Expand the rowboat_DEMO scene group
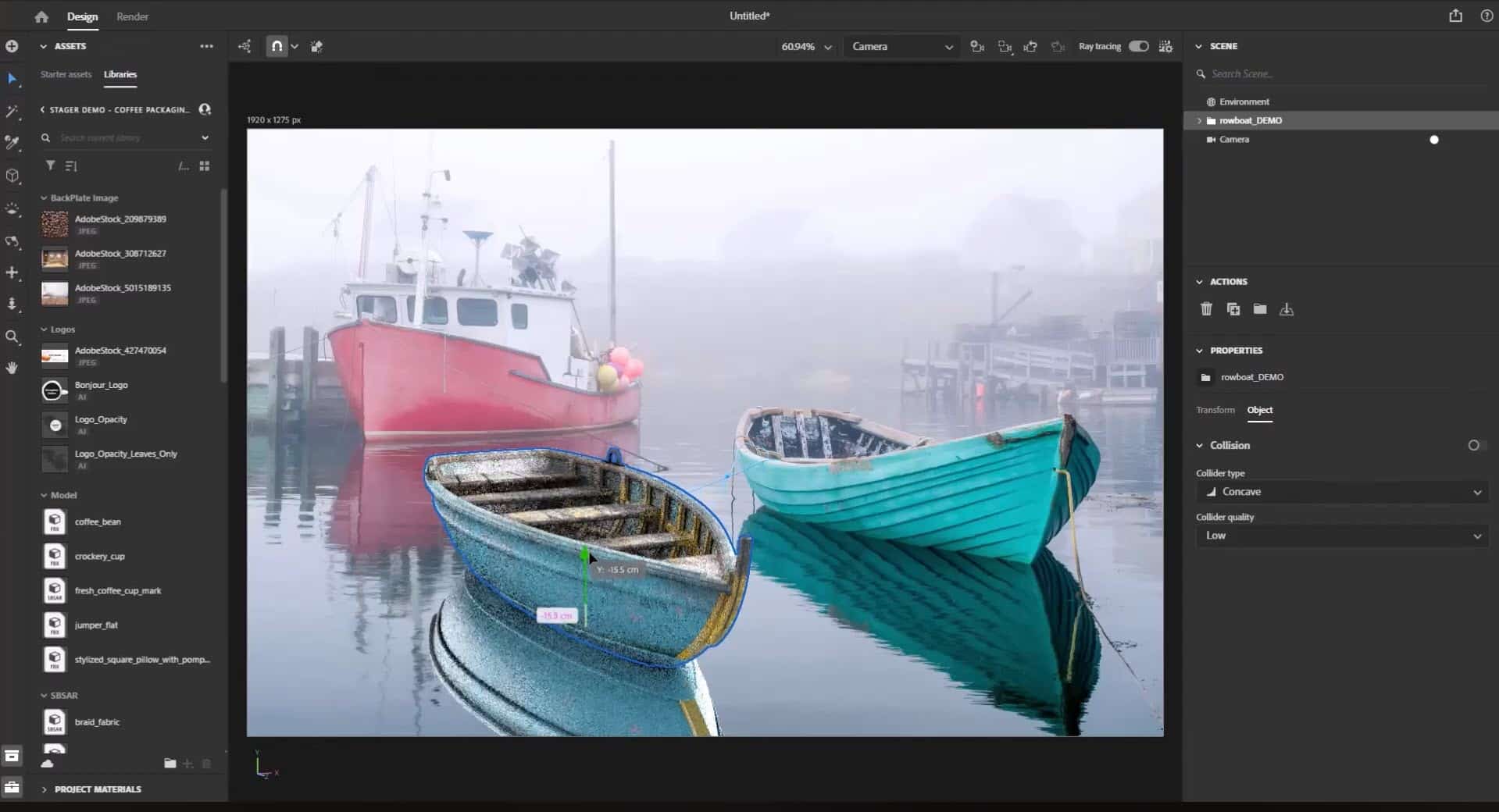Viewport: 1499px width, 812px height. click(x=1200, y=121)
